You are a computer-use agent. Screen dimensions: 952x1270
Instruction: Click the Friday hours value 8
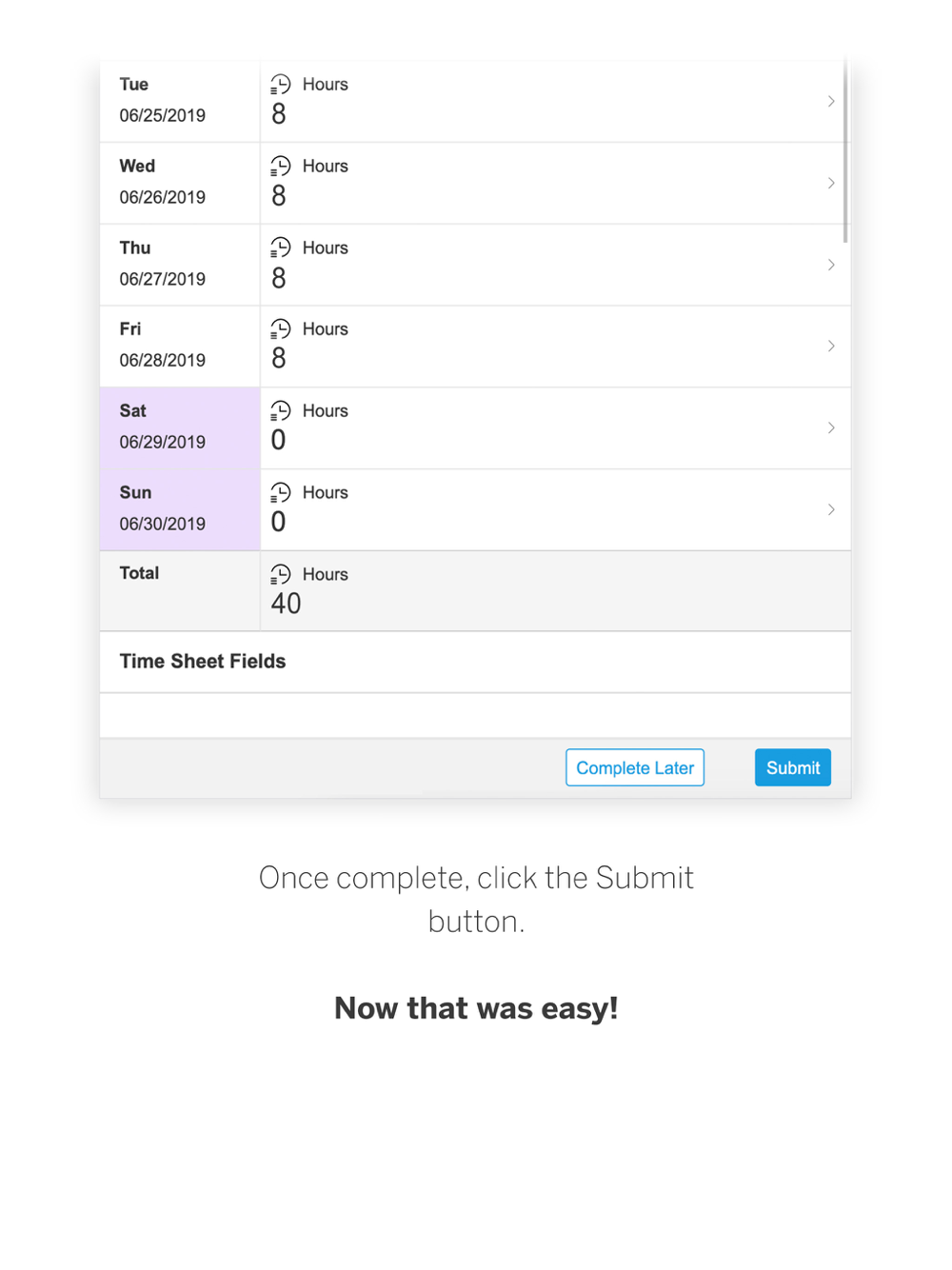(x=279, y=359)
